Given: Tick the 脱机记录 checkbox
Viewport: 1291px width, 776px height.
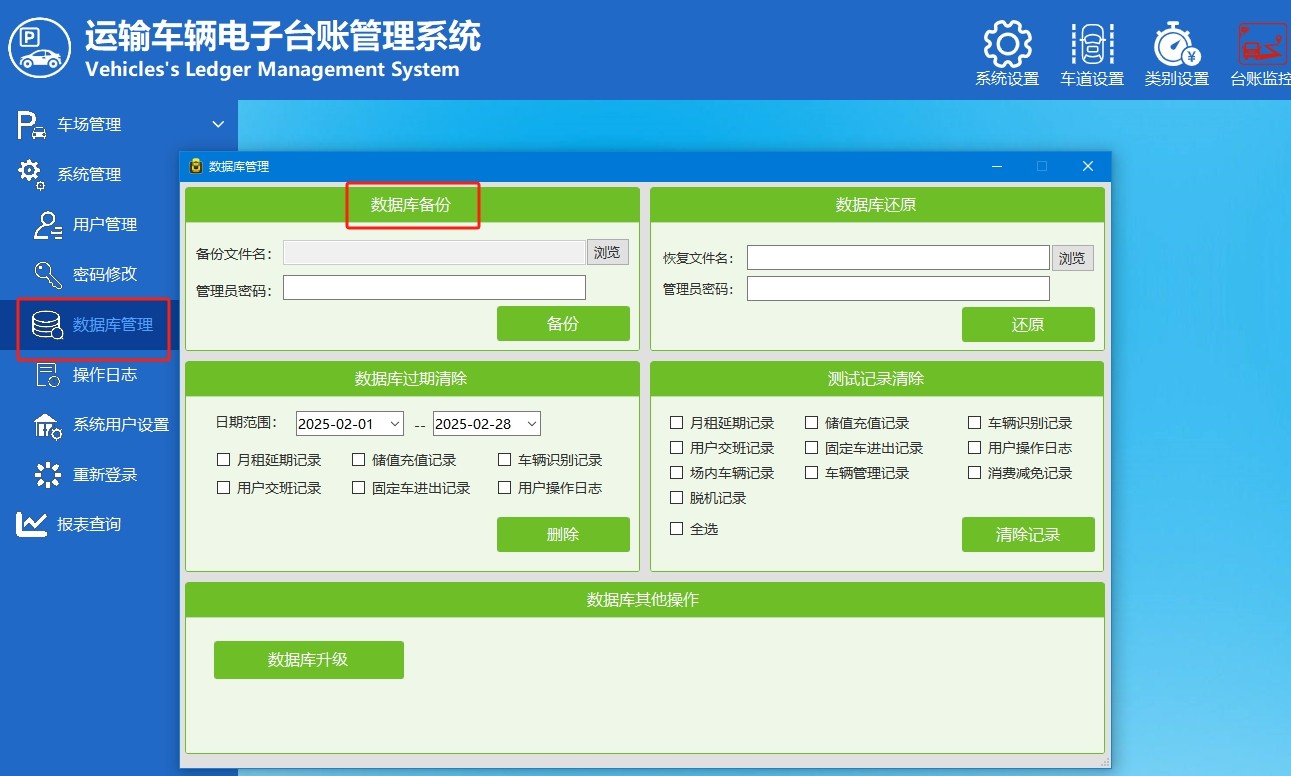Looking at the screenshot, I should click(x=677, y=498).
